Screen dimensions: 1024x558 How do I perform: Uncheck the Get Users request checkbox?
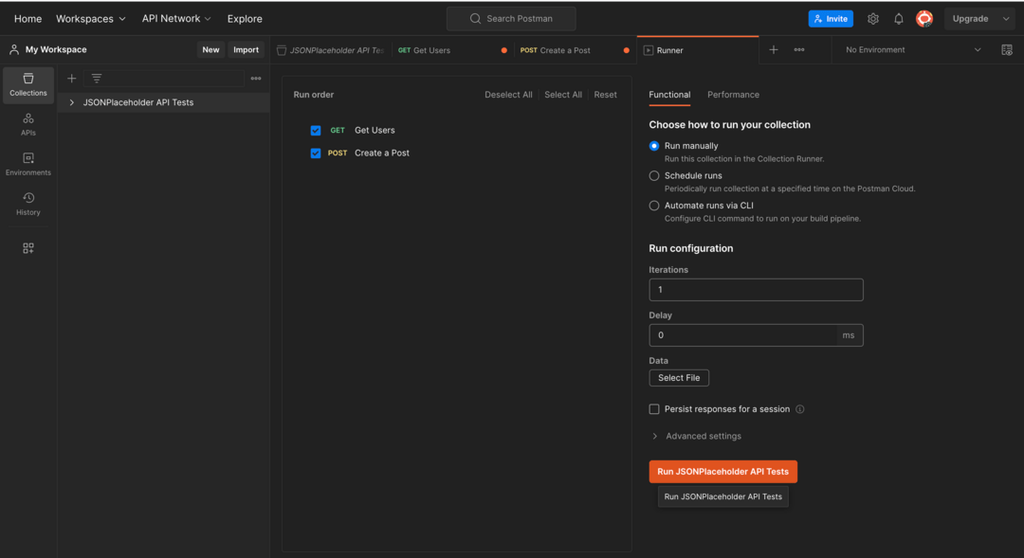point(316,130)
